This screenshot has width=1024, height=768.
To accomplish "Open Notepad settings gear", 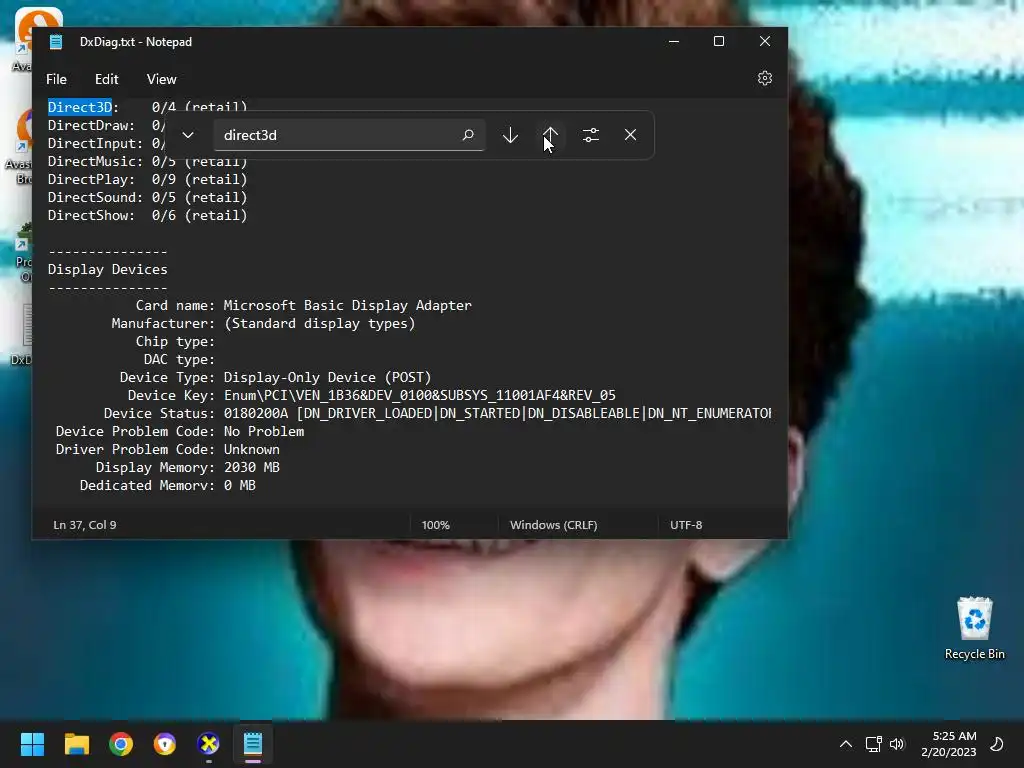I will 764,78.
